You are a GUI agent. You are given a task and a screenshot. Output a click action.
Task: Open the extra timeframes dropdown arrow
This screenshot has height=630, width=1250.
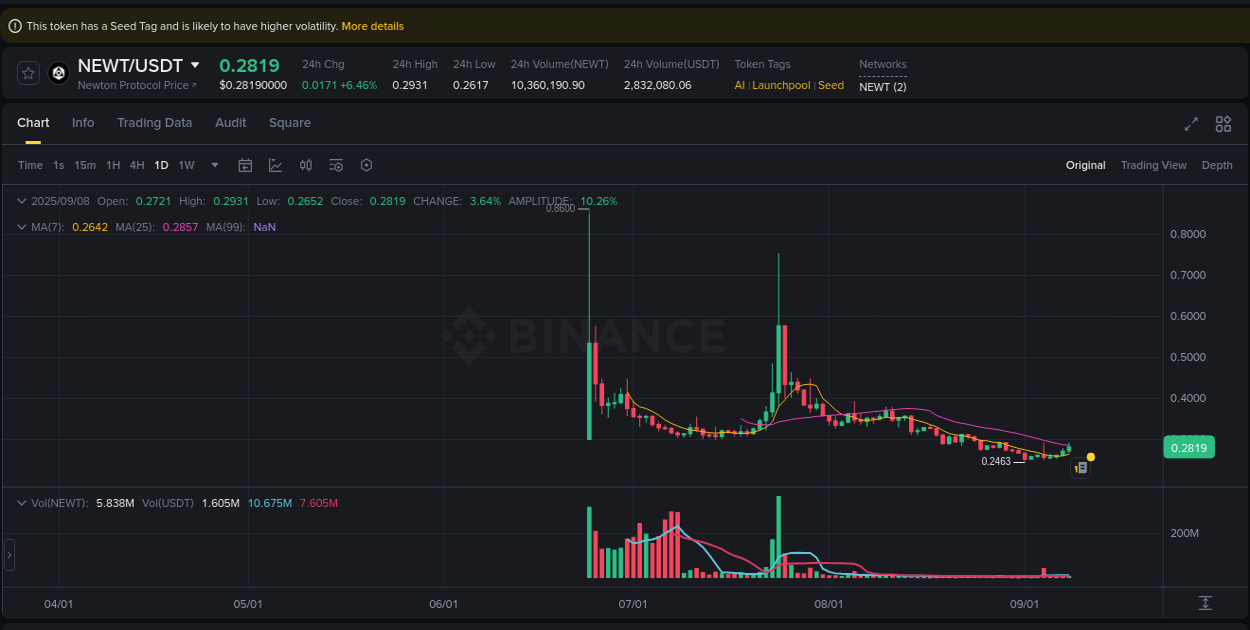tap(213, 165)
